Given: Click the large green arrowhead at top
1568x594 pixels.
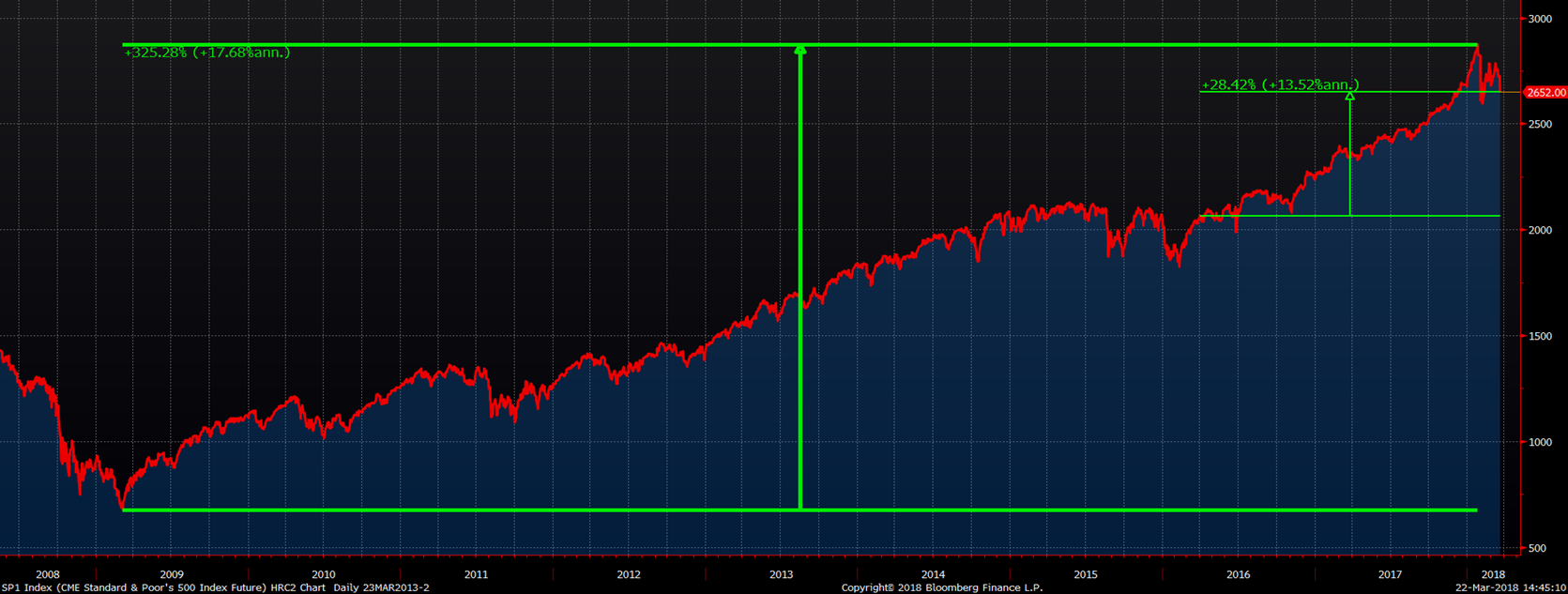Looking at the screenshot, I should pos(800,50).
